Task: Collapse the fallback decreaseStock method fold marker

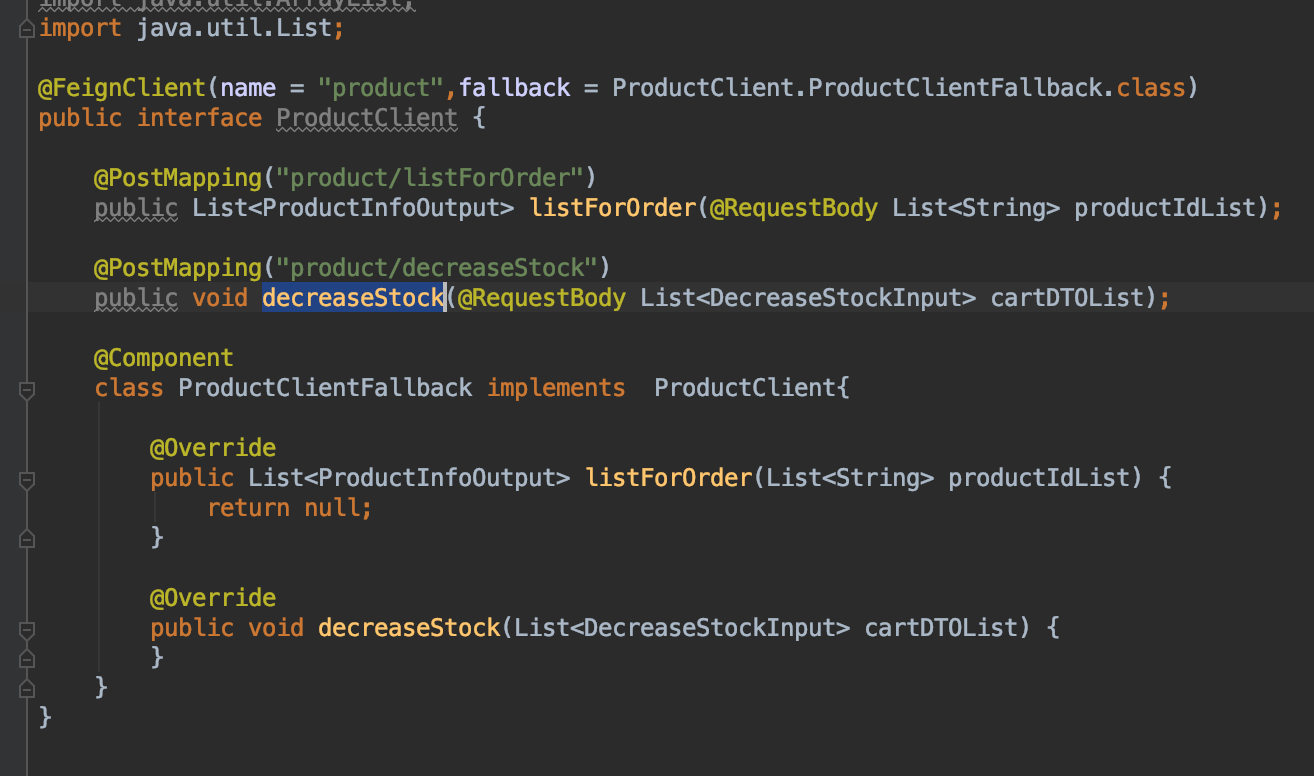Action: (27, 630)
